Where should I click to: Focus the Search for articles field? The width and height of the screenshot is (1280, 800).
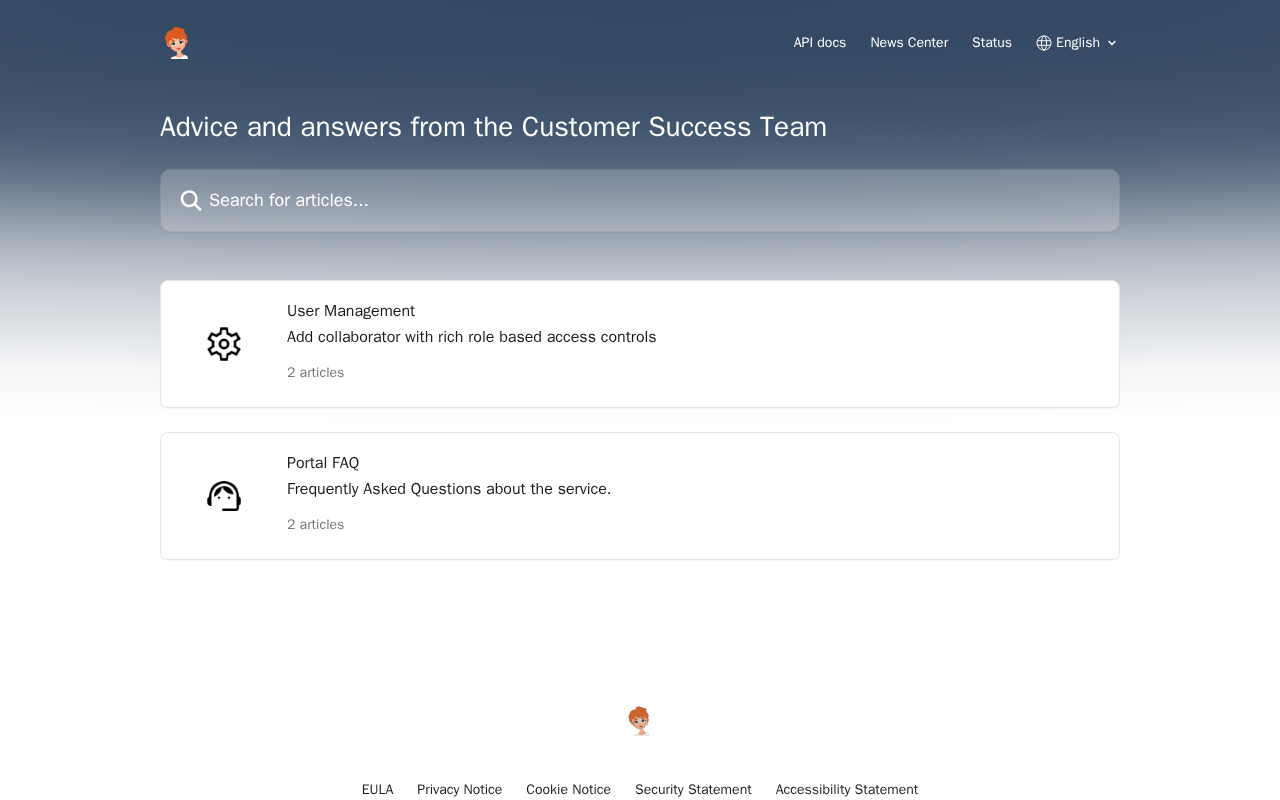pyautogui.click(x=640, y=201)
